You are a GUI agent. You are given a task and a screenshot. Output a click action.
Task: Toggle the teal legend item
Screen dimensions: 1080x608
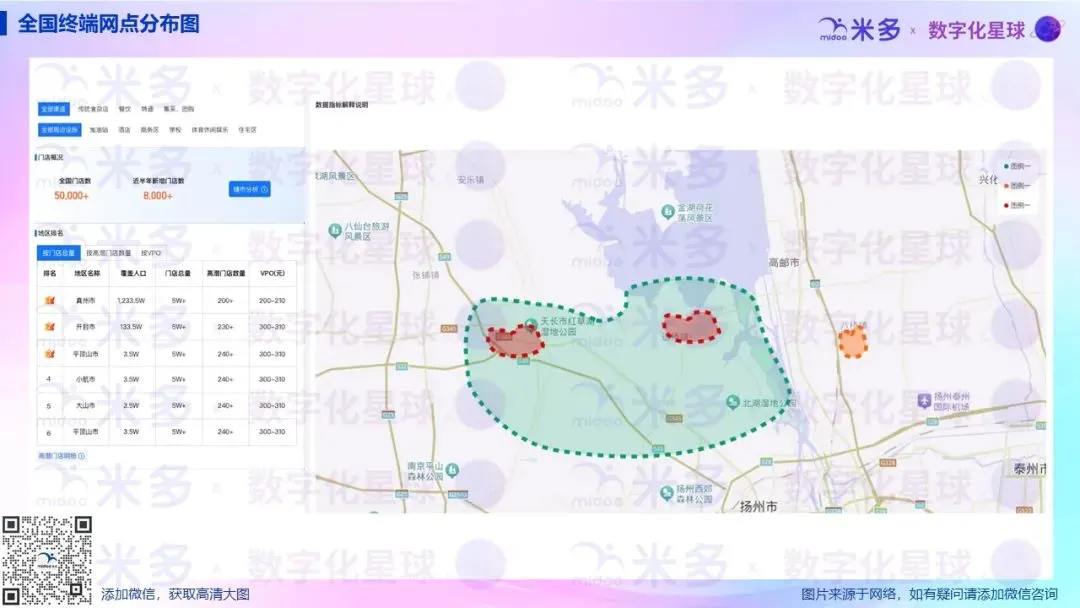[x=1017, y=166]
